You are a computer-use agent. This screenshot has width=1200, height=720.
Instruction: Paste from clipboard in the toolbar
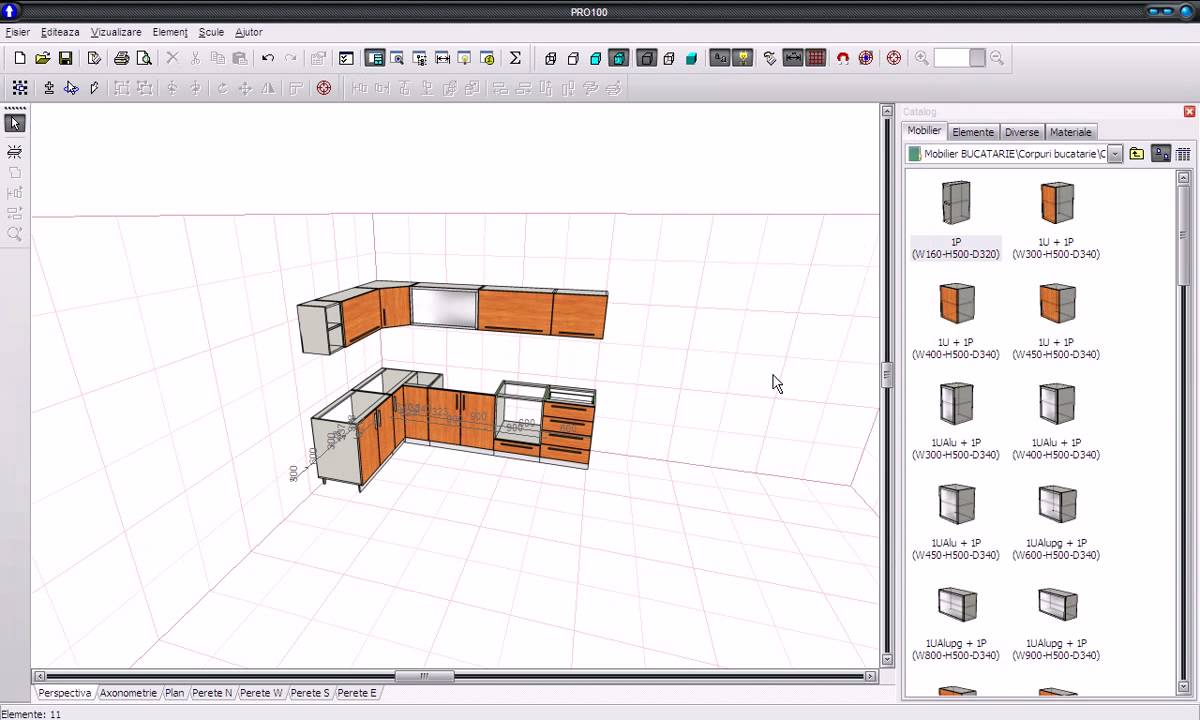240,58
